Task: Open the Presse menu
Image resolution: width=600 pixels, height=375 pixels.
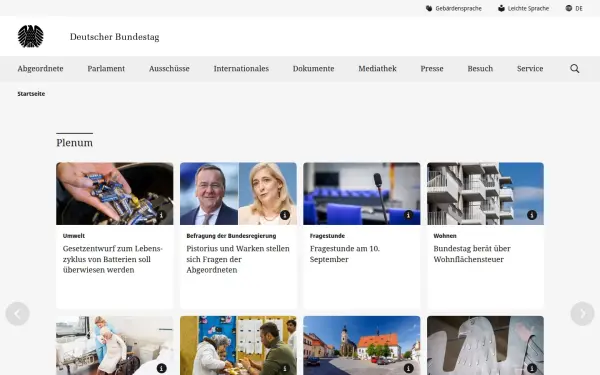Action: 432,68
